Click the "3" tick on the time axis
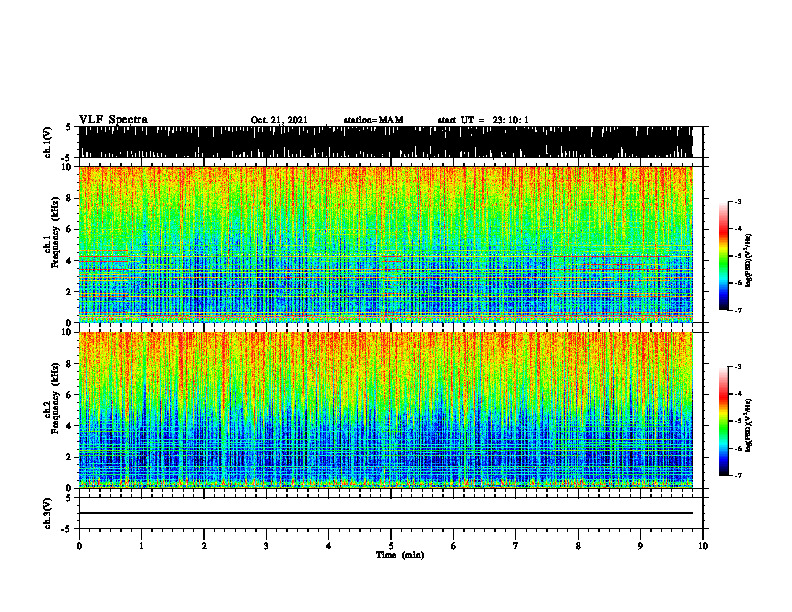 (x=266, y=546)
